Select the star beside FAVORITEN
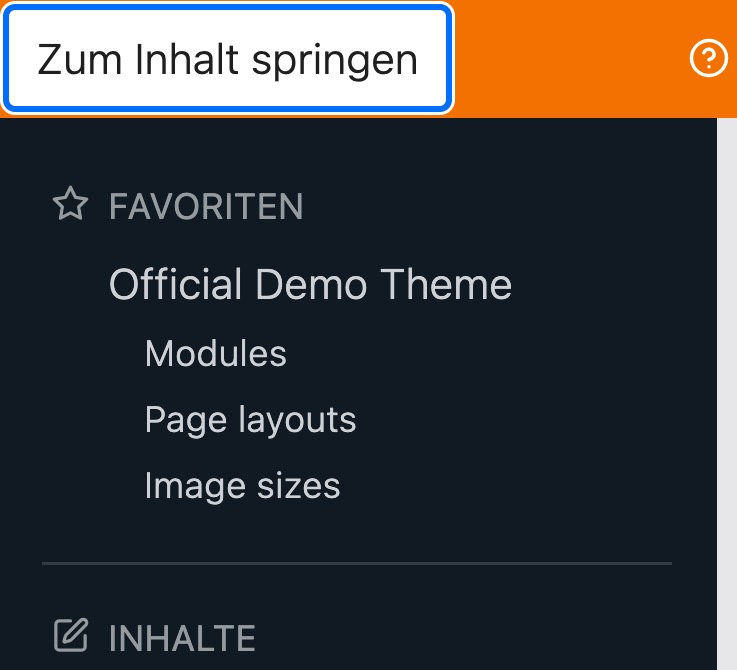This screenshot has width=737, height=670. tap(70, 206)
